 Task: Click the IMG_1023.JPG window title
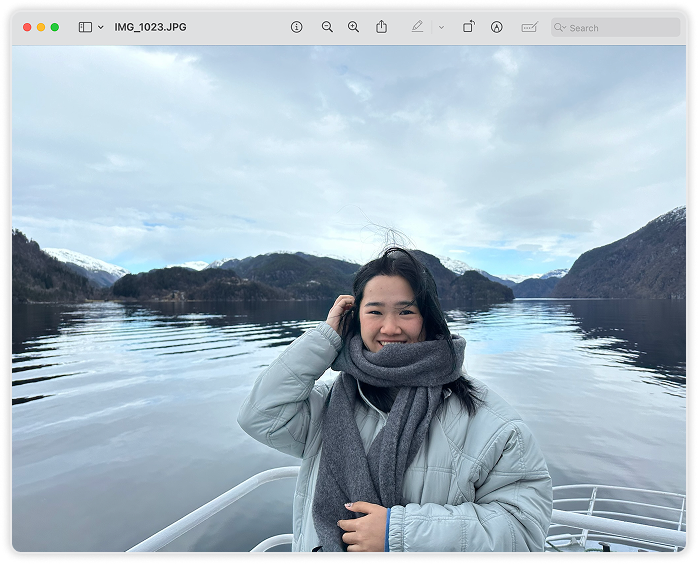click(x=150, y=27)
